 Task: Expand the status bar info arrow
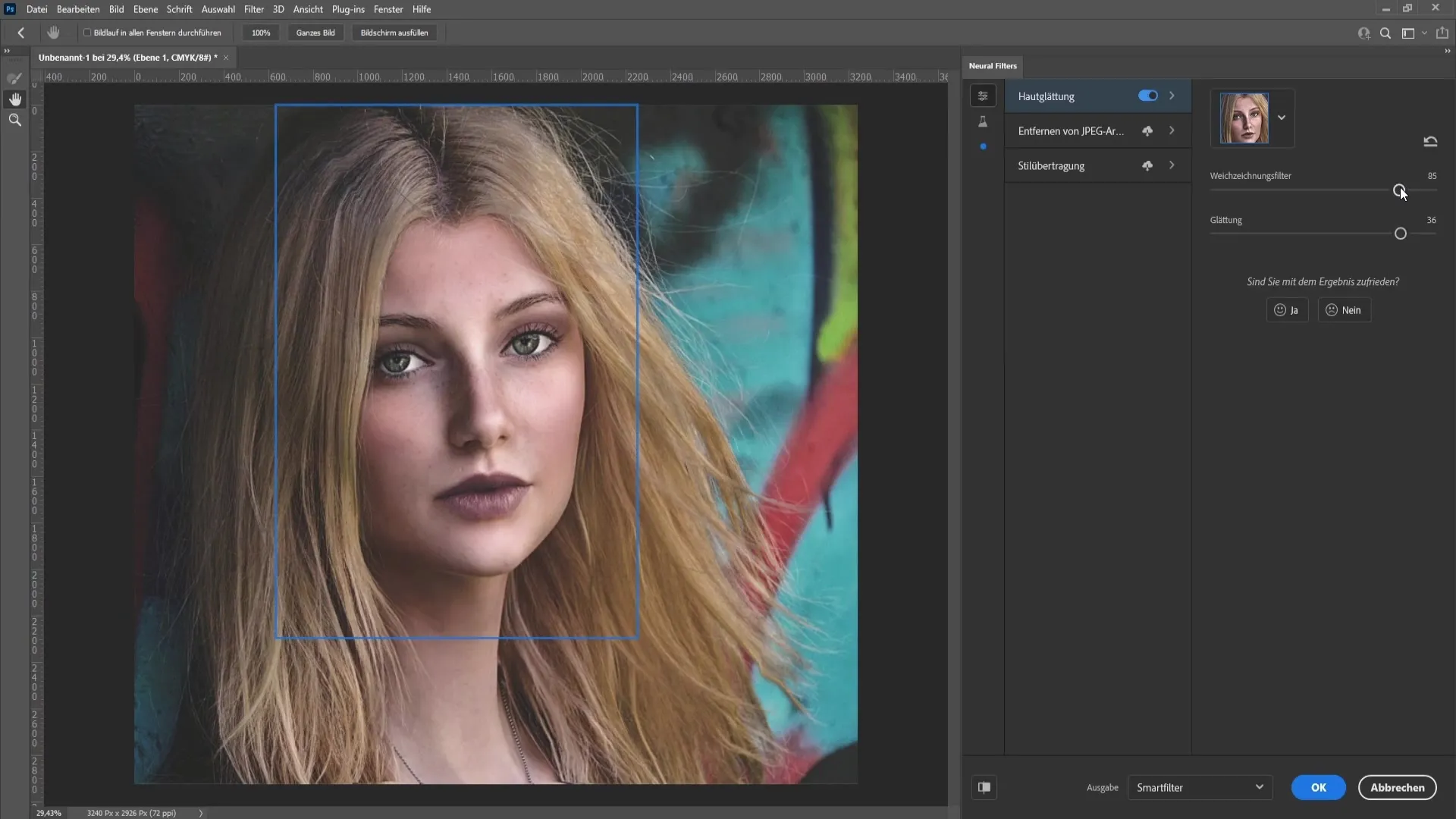pyautogui.click(x=201, y=813)
